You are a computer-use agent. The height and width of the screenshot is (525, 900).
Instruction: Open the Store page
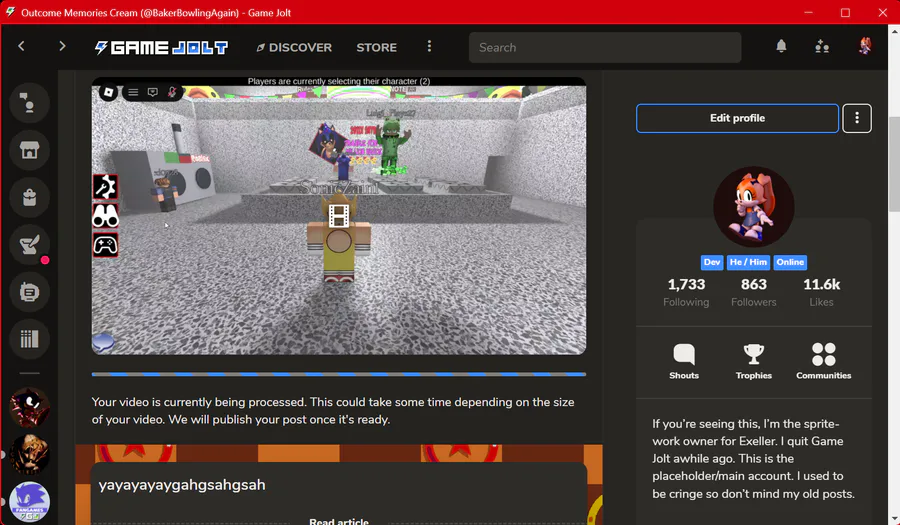pos(377,48)
